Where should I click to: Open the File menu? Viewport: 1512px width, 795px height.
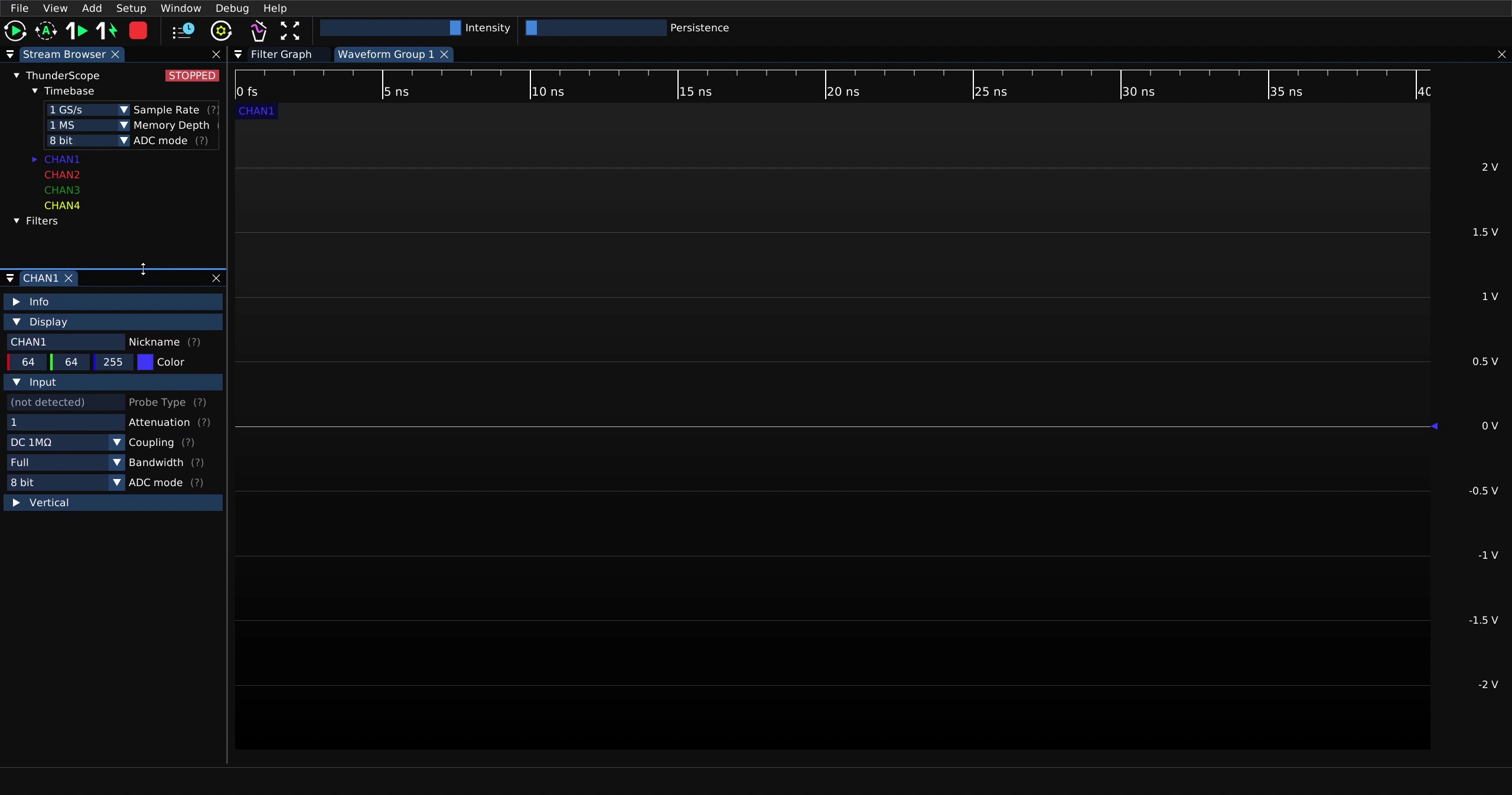point(19,8)
